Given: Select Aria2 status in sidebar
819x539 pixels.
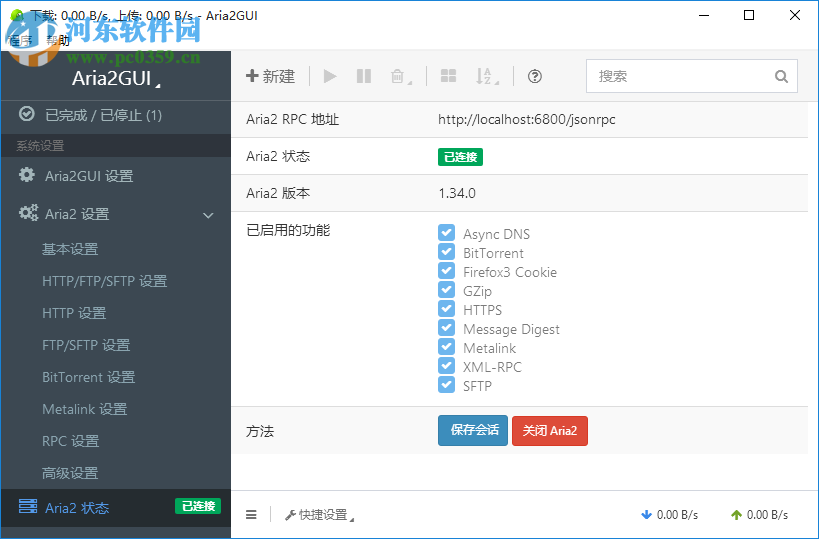Looking at the screenshot, I should 116,507.
